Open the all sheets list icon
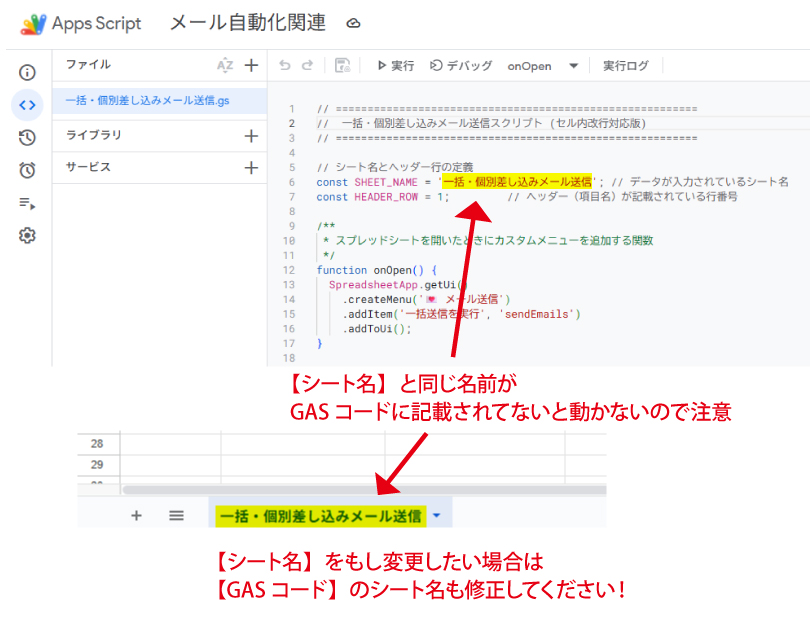 click(x=177, y=516)
